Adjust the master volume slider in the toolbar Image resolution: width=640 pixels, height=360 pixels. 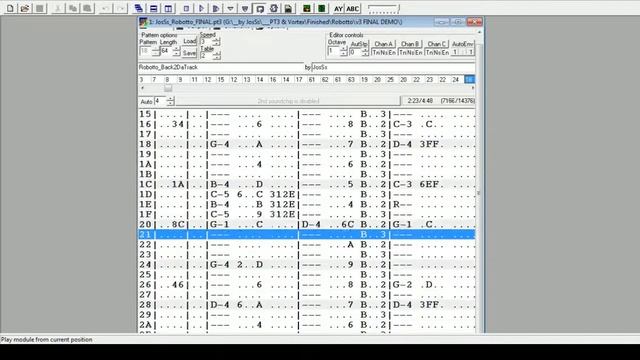(383, 9)
